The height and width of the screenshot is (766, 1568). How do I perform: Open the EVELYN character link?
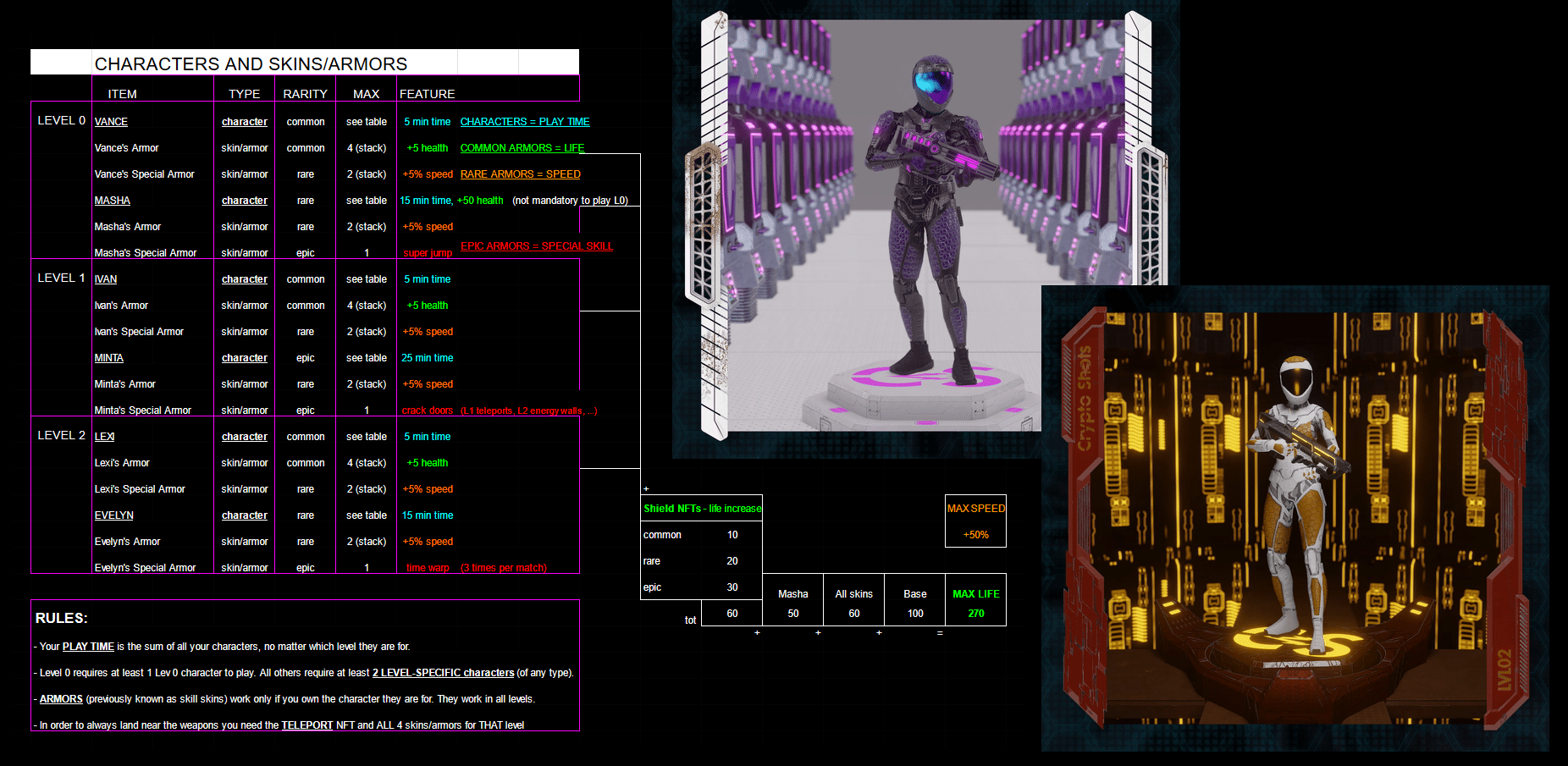click(113, 515)
